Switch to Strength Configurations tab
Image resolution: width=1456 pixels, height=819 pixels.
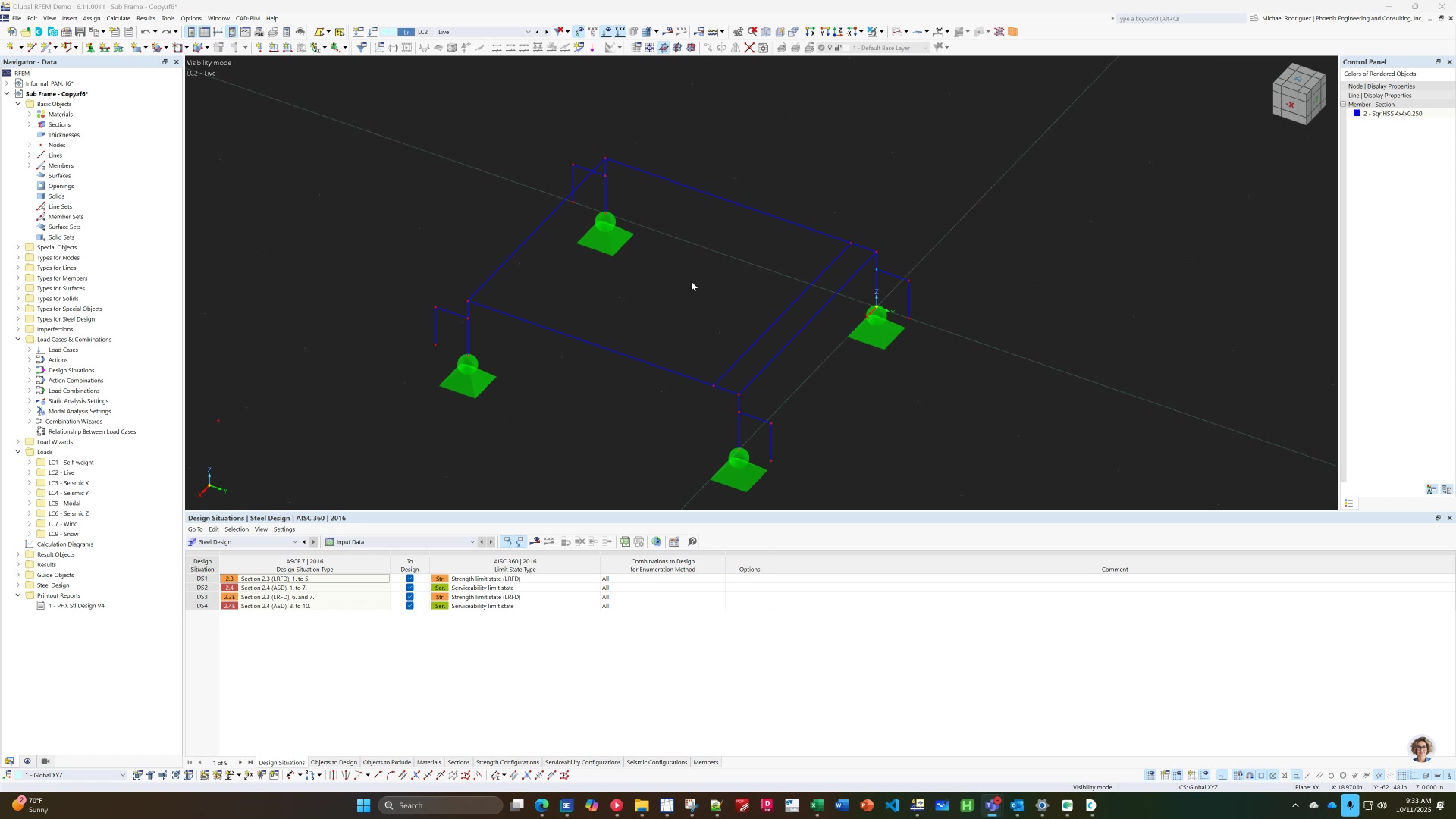(x=507, y=763)
